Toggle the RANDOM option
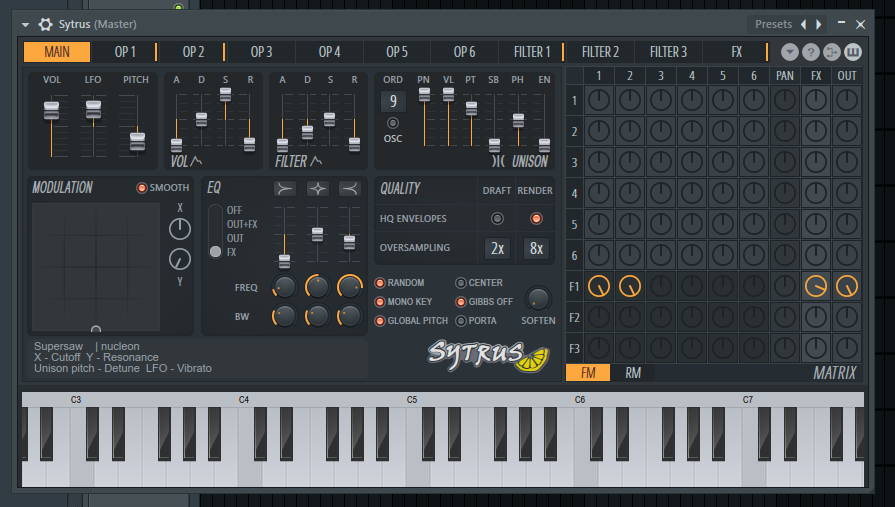Screen dimensions: 895x507 click(380, 283)
